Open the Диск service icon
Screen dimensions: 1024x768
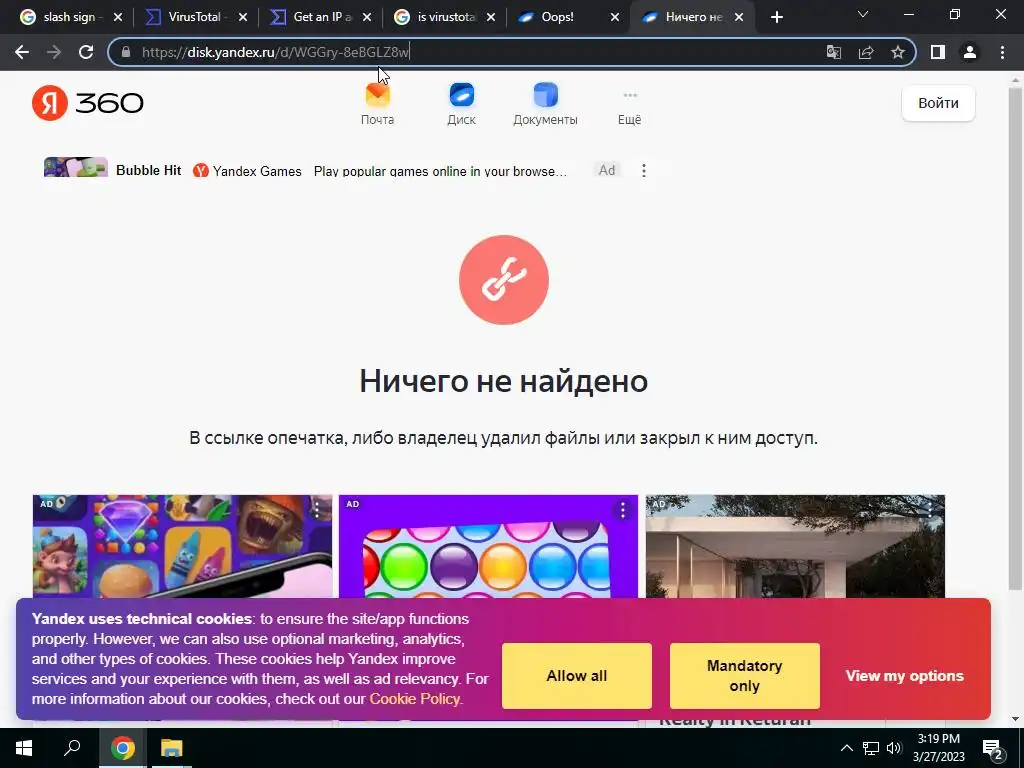click(461, 104)
